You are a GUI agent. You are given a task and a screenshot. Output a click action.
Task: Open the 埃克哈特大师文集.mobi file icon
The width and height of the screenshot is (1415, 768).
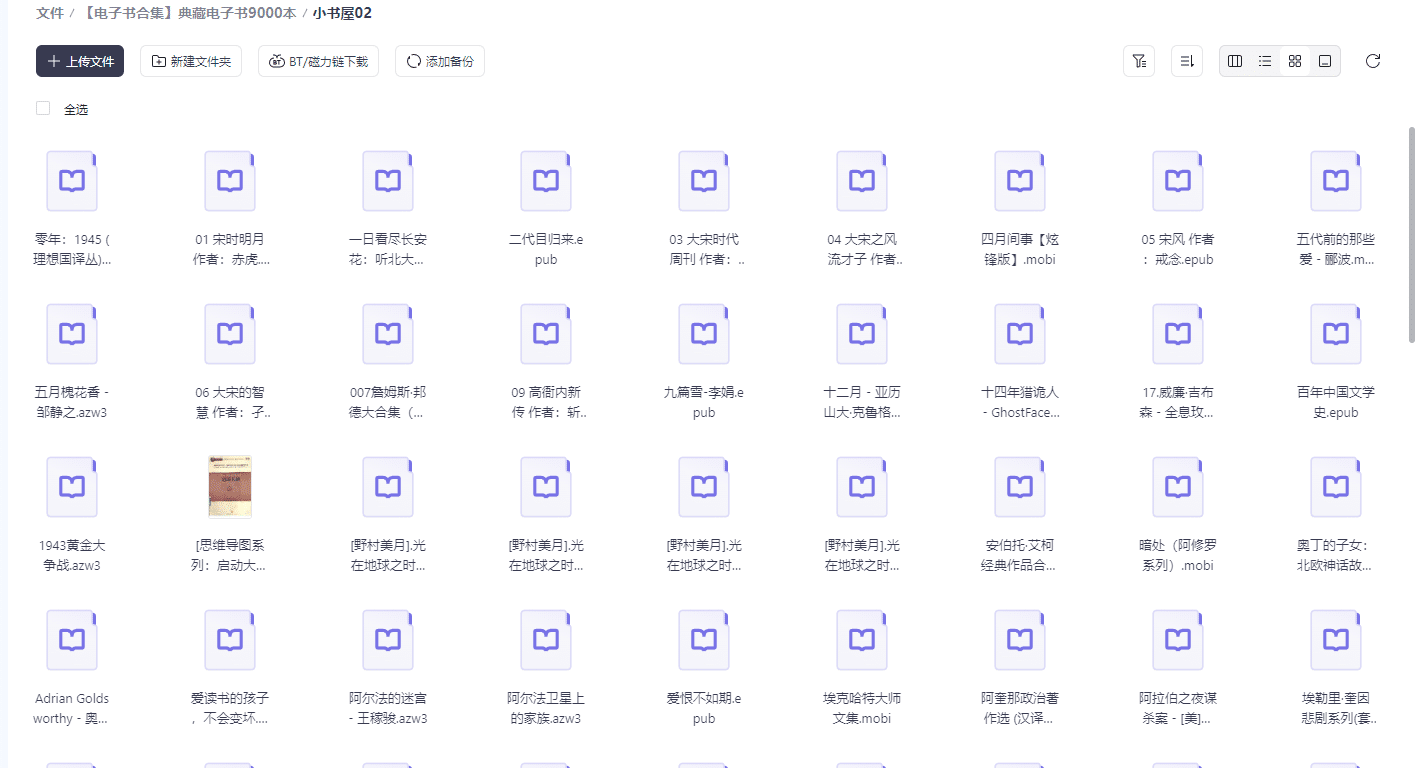(862, 640)
